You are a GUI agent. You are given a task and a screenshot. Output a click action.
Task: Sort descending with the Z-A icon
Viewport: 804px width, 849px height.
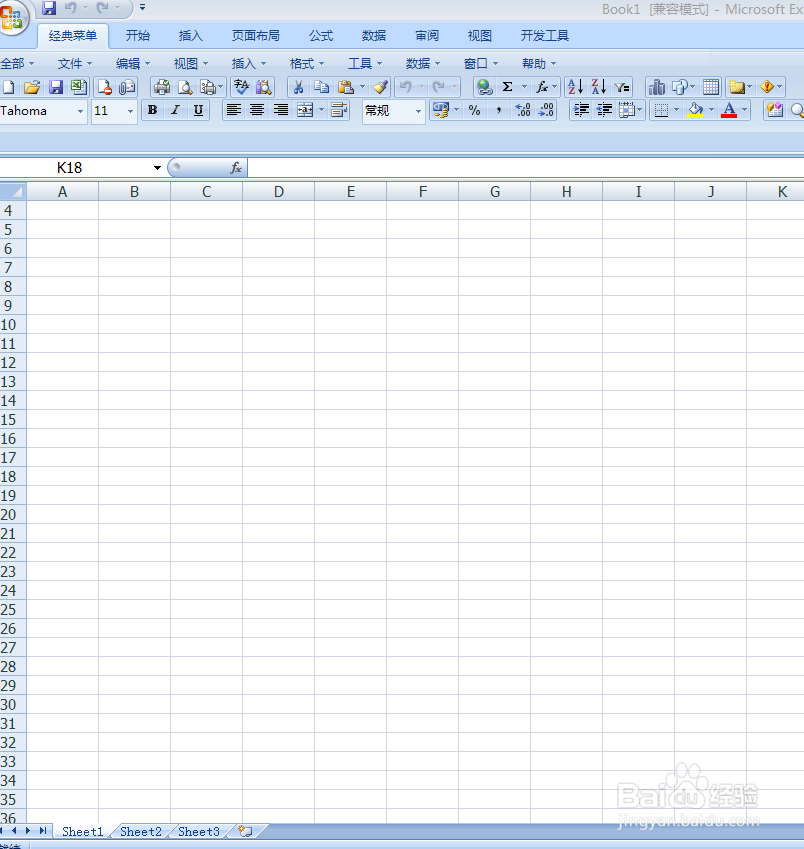click(598, 87)
